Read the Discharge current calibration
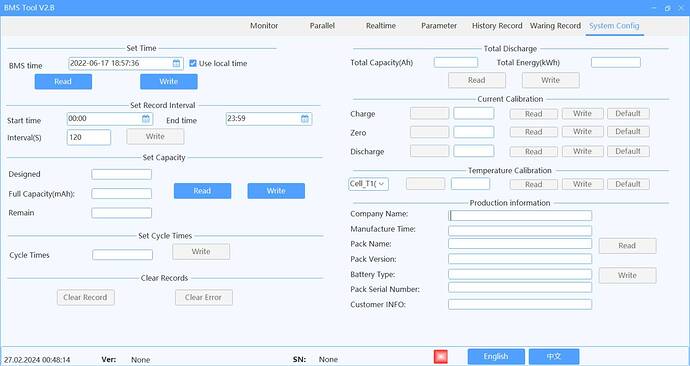Viewport: 690px width, 366px height. [534, 152]
